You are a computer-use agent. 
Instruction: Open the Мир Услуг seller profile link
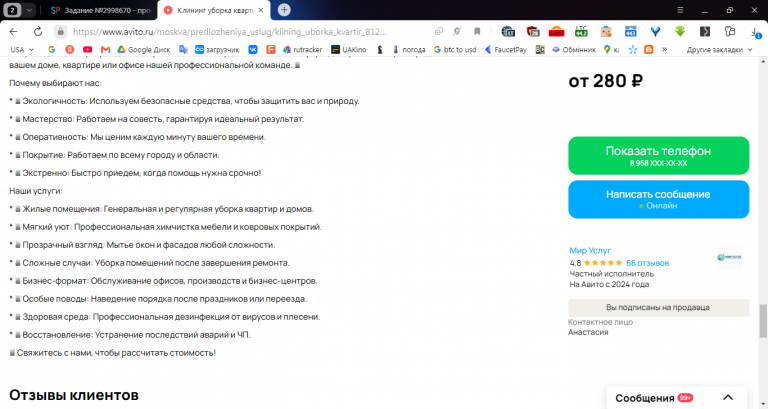[590, 250]
